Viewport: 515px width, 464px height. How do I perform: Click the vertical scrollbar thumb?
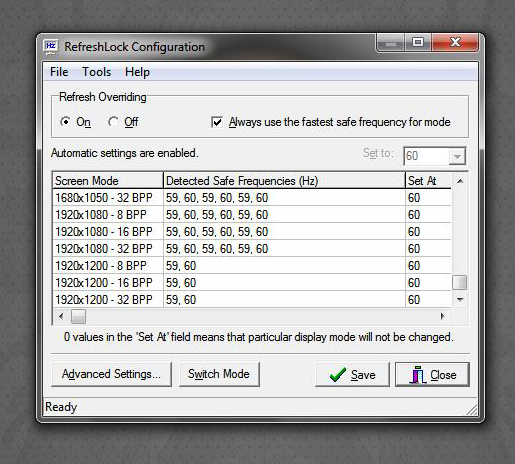460,282
